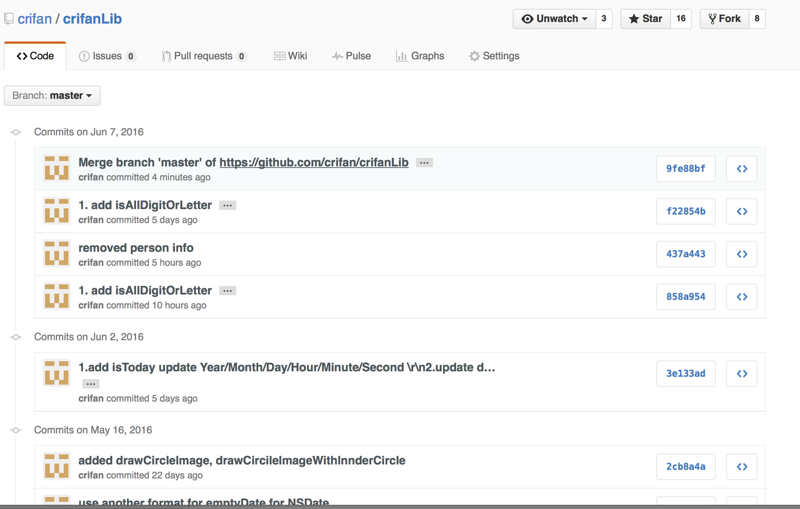Browse repository at commit 2cb8a4a
Screen dimensions: 800x509
741,467
